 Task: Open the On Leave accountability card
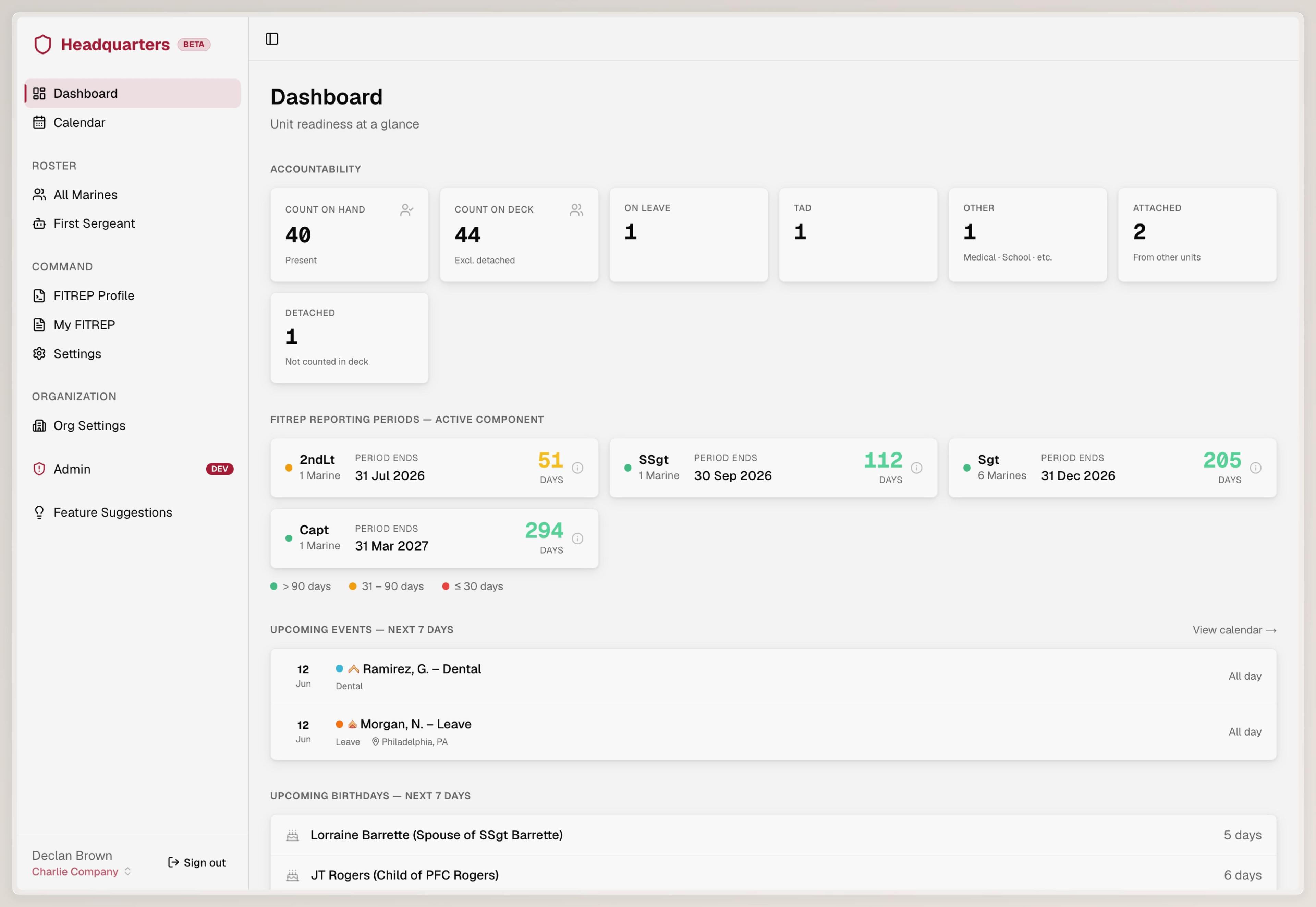(688, 235)
